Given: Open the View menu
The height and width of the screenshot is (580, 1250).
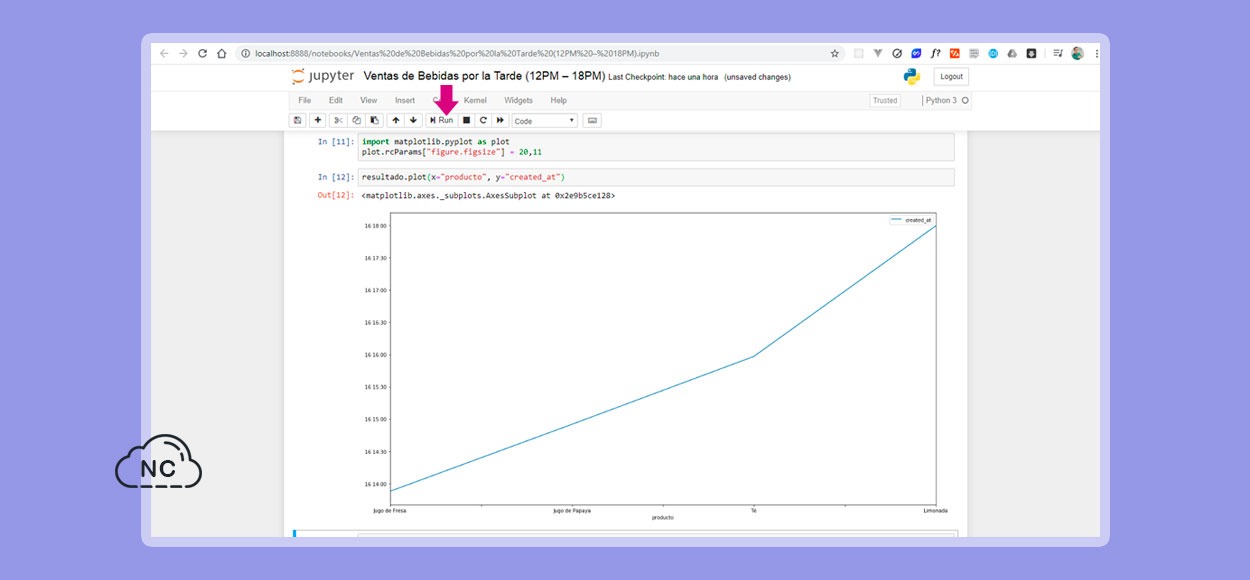Looking at the screenshot, I should pos(369,100).
